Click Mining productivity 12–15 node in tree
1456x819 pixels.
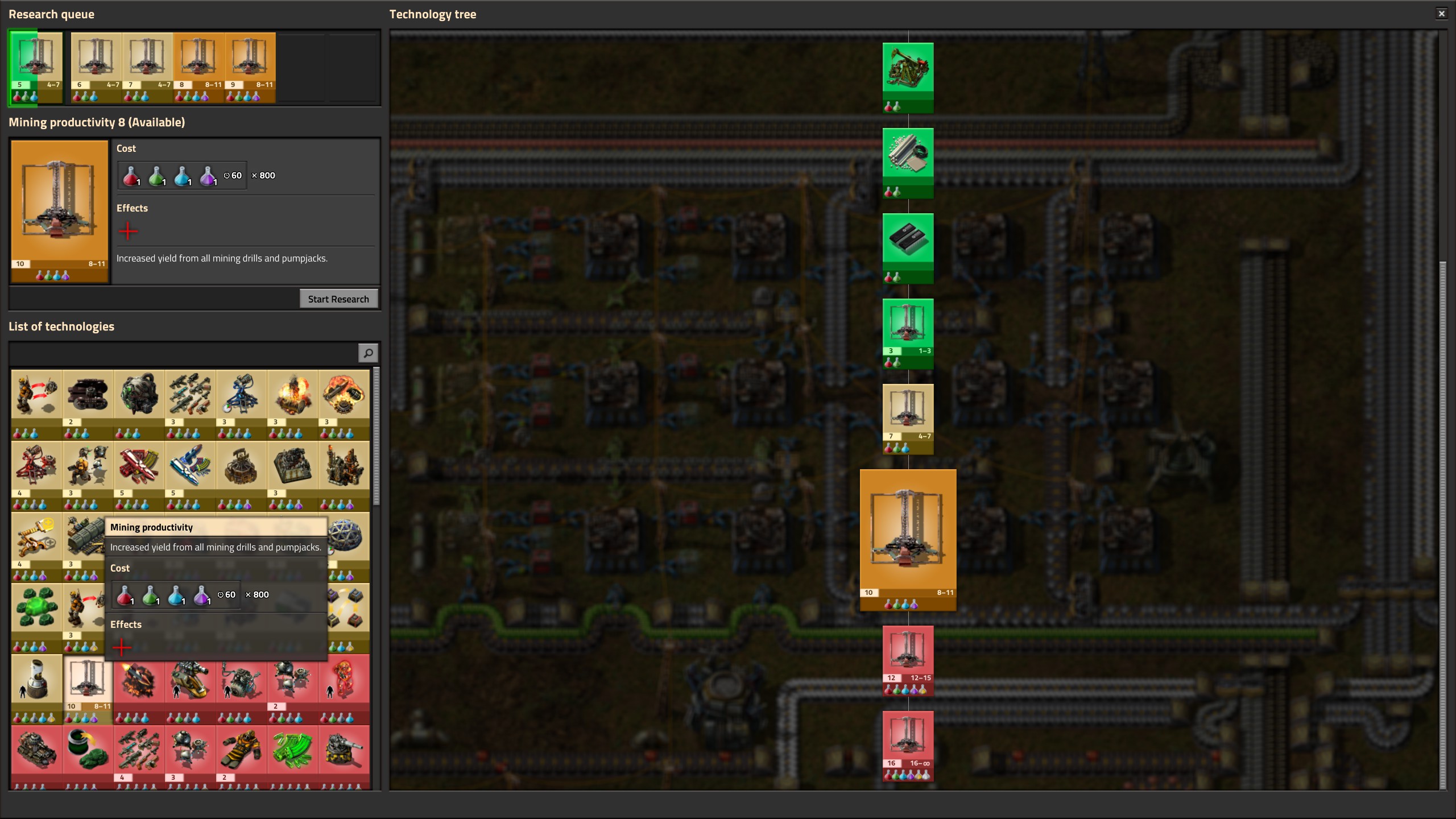(908, 660)
